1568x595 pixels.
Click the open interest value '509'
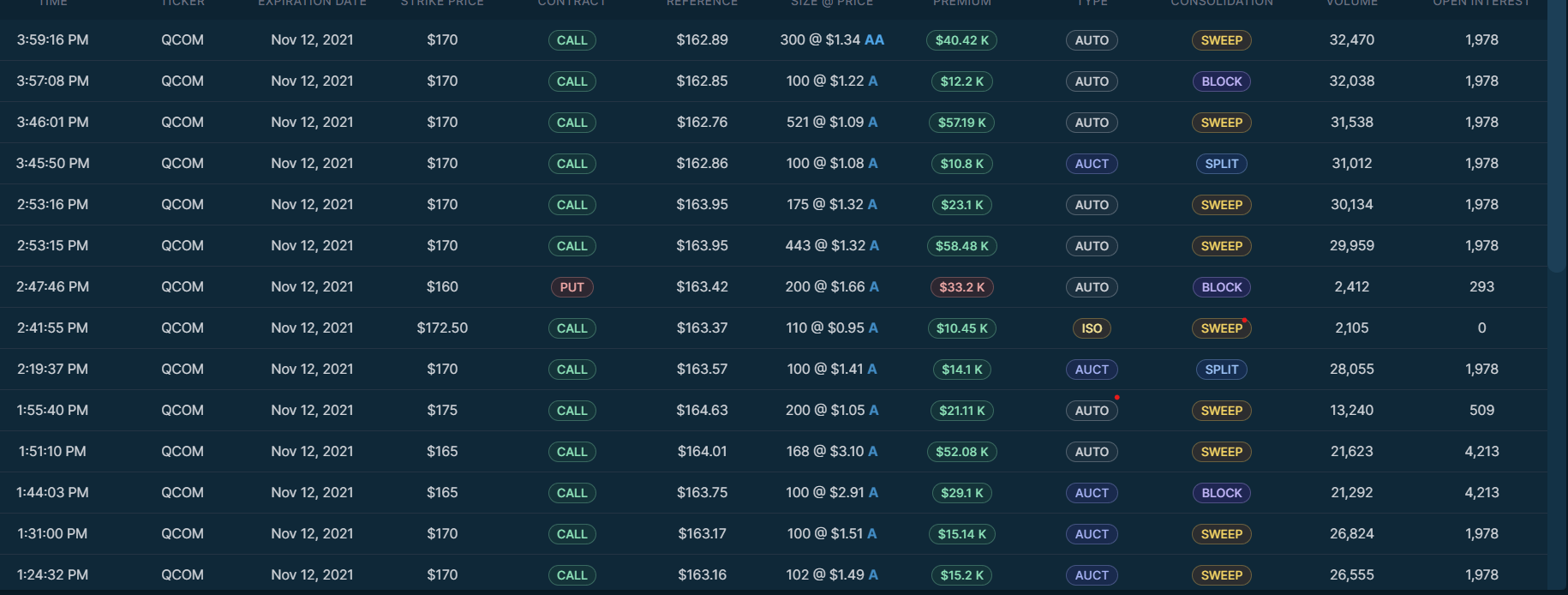pyautogui.click(x=1481, y=411)
